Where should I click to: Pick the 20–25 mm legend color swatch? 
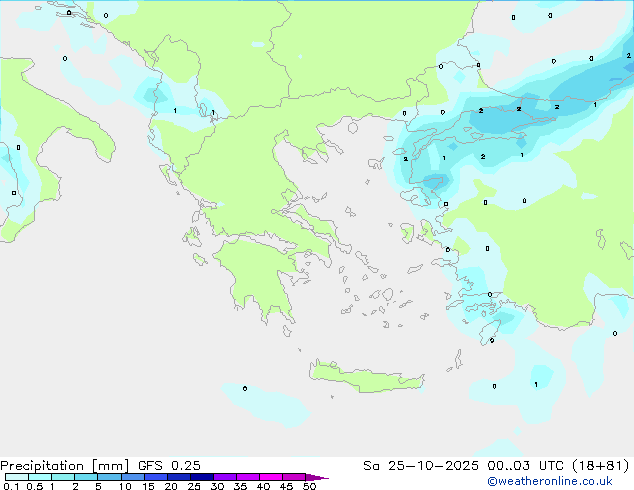(179, 477)
